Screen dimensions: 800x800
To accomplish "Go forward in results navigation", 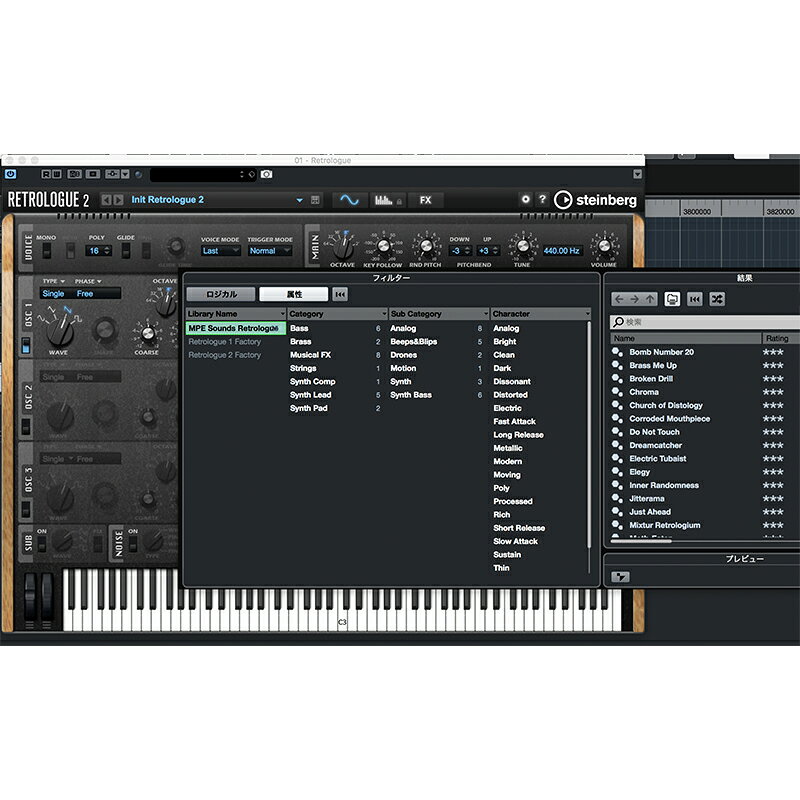I will (634, 299).
